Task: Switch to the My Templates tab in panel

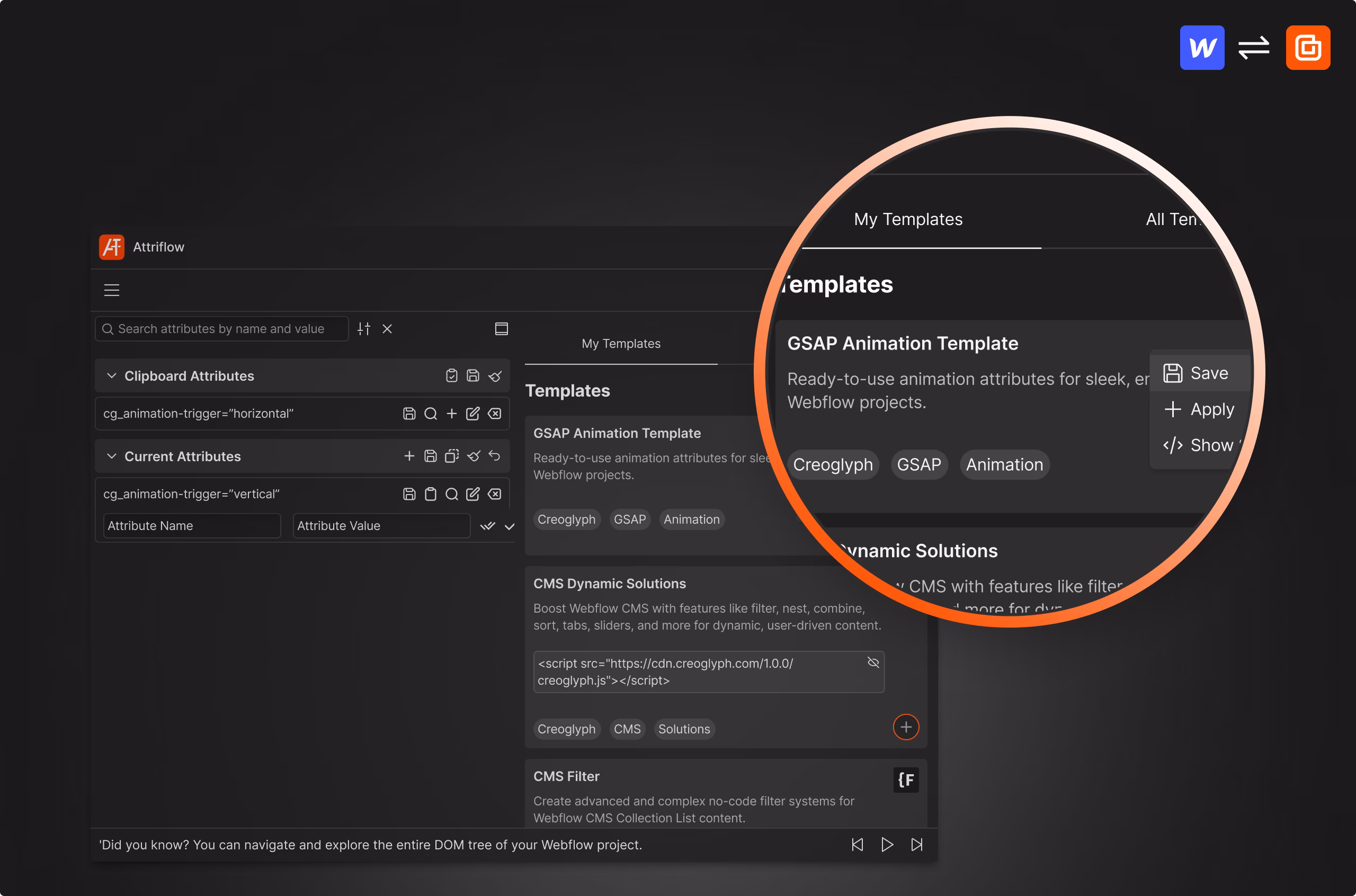Action: point(621,344)
